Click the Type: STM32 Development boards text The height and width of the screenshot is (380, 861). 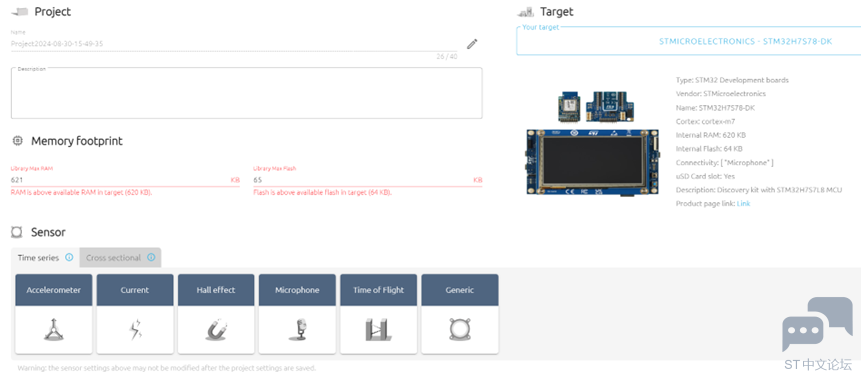pos(732,80)
